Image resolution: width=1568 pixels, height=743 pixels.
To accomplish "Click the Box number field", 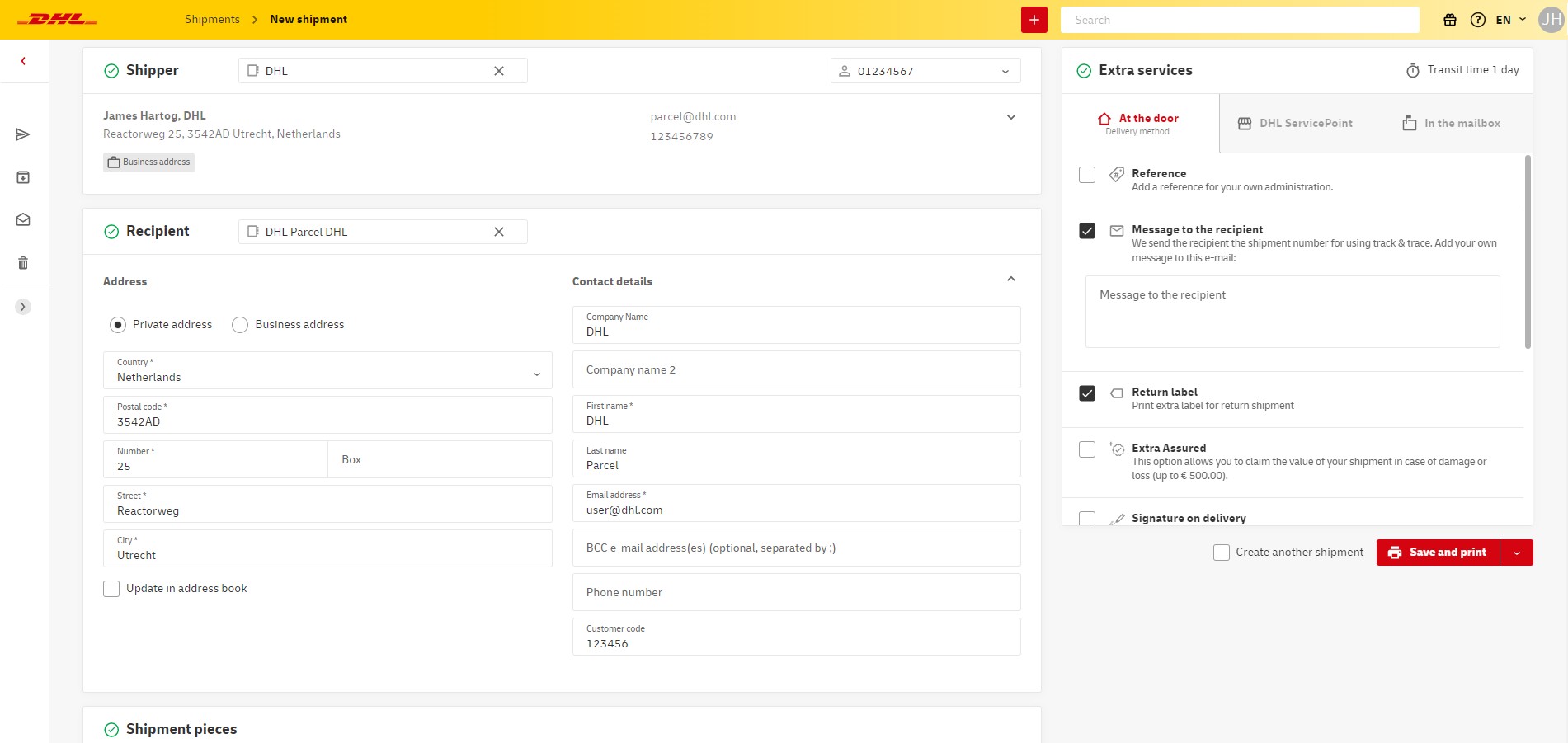I will click(x=440, y=459).
